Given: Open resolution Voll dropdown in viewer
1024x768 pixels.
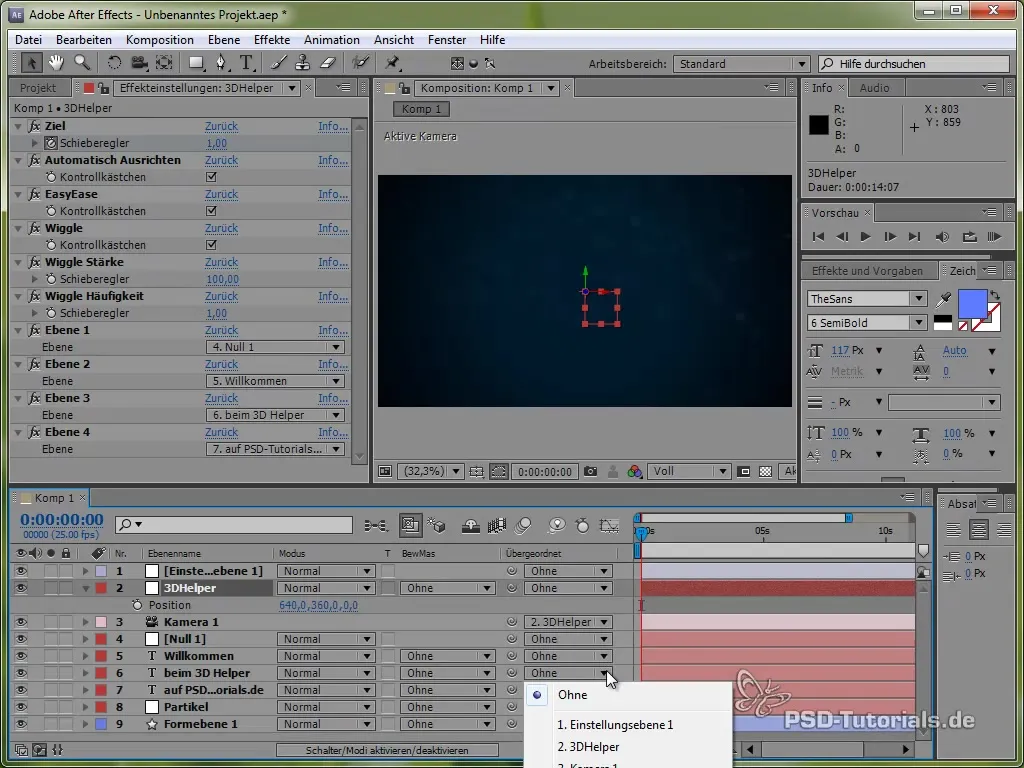Looking at the screenshot, I should pos(689,472).
